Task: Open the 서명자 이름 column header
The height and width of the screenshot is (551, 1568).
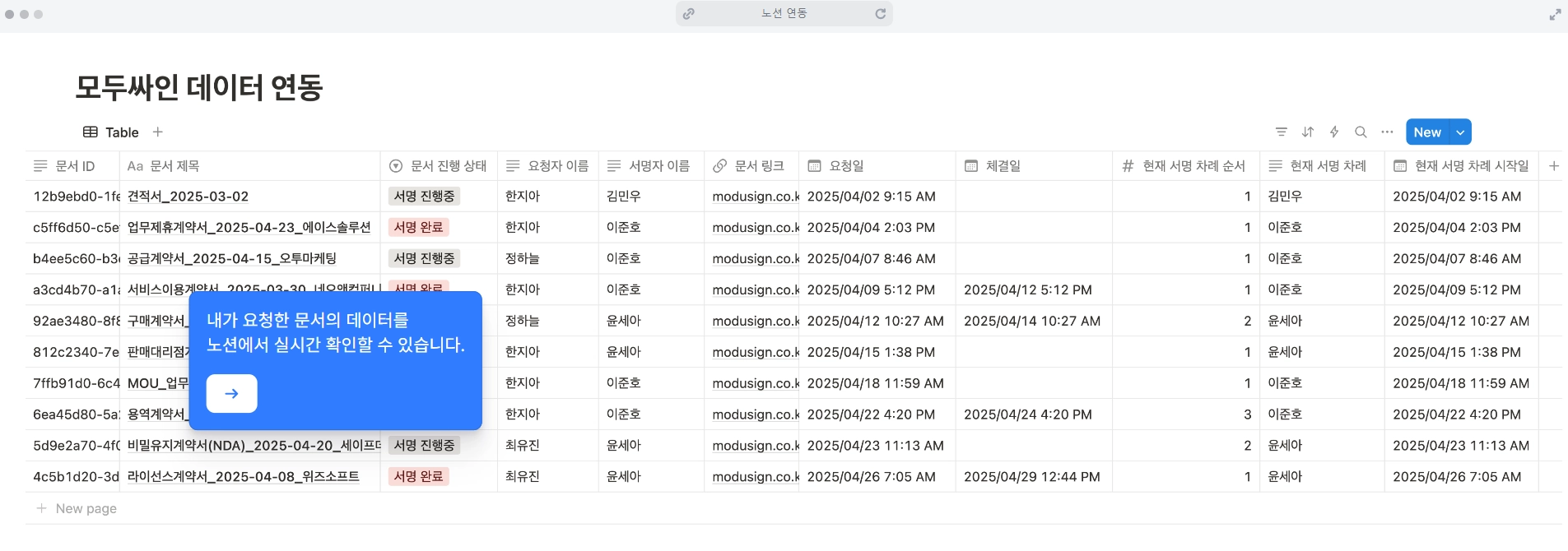Action: (651, 166)
